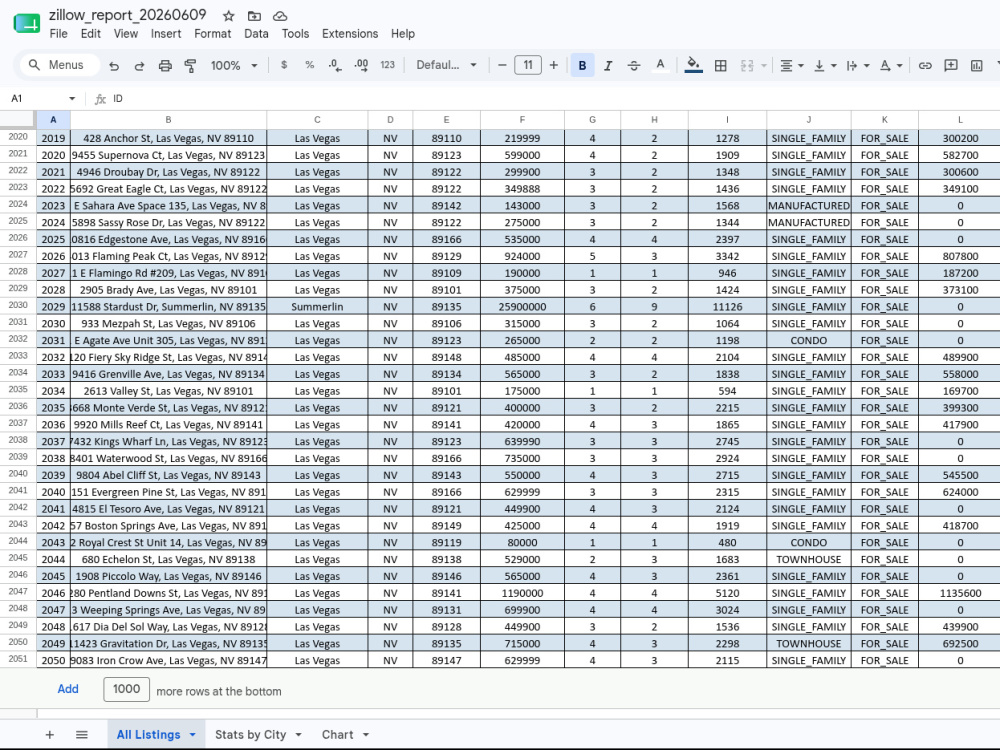This screenshot has height=750, width=1000.
Task: Move document using folder icon
Action: click(x=254, y=16)
